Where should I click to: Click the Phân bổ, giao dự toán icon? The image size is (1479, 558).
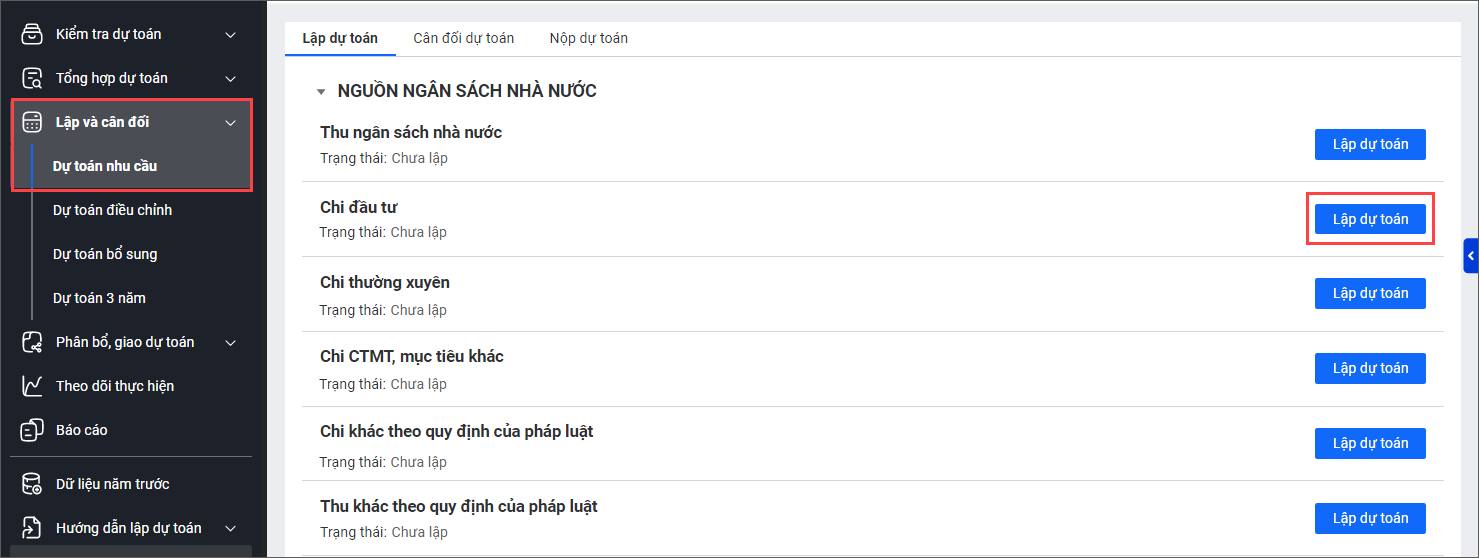(x=33, y=342)
